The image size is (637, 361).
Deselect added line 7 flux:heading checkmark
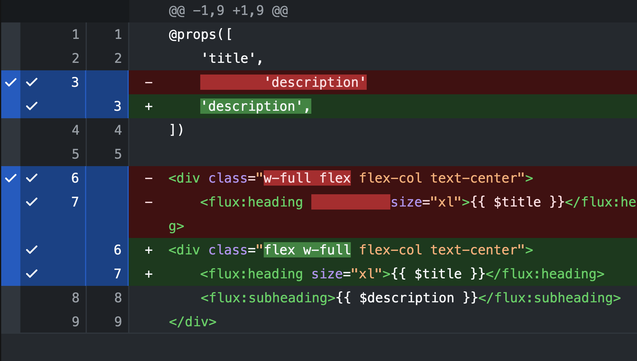click(32, 274)
